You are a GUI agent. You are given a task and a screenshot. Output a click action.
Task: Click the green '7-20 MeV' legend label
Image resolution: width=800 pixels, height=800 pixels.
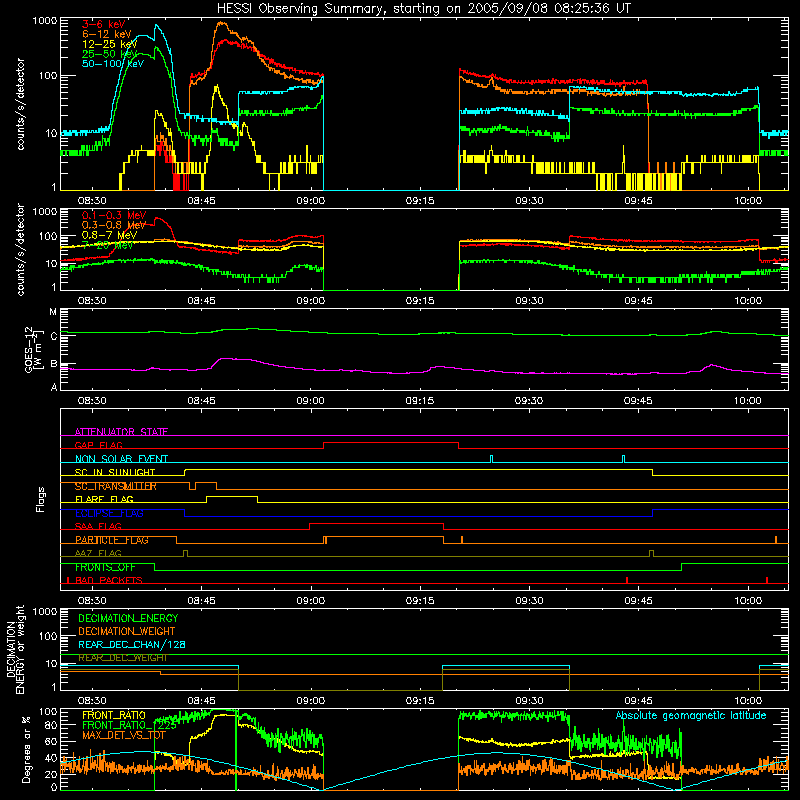tap(108, 245)
